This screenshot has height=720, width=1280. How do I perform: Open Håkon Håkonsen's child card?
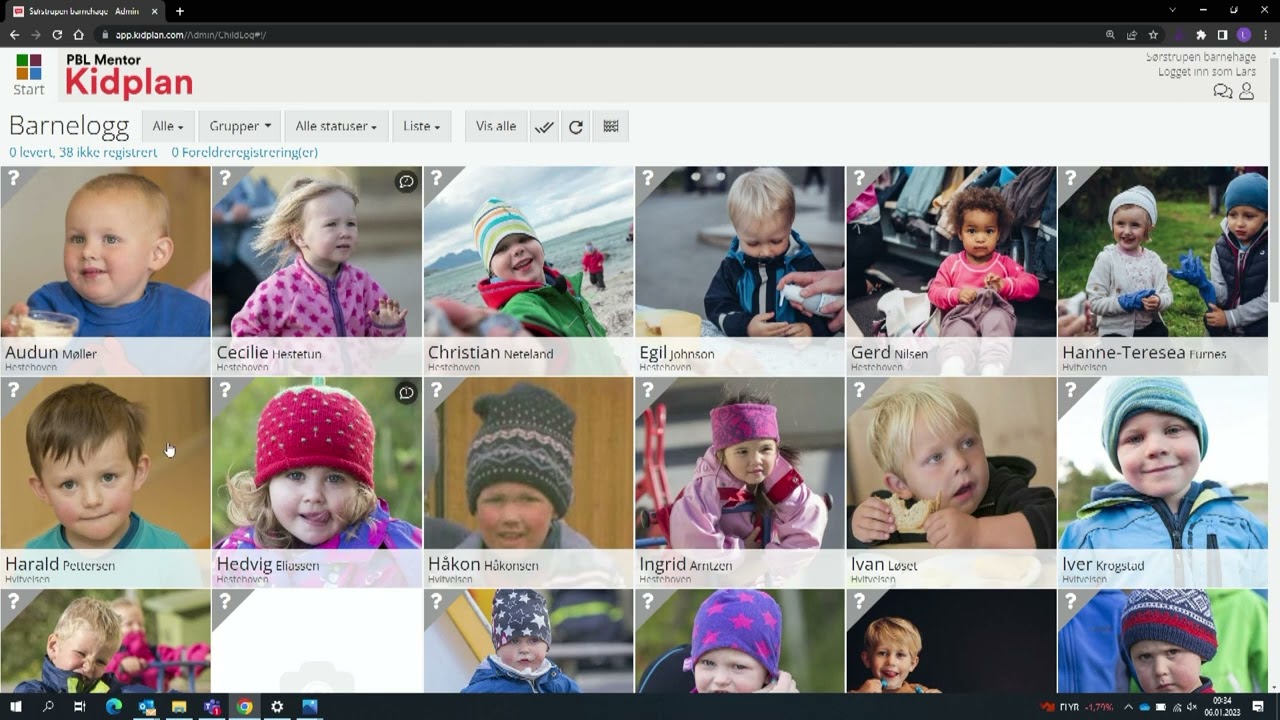(x=528, y=482)
